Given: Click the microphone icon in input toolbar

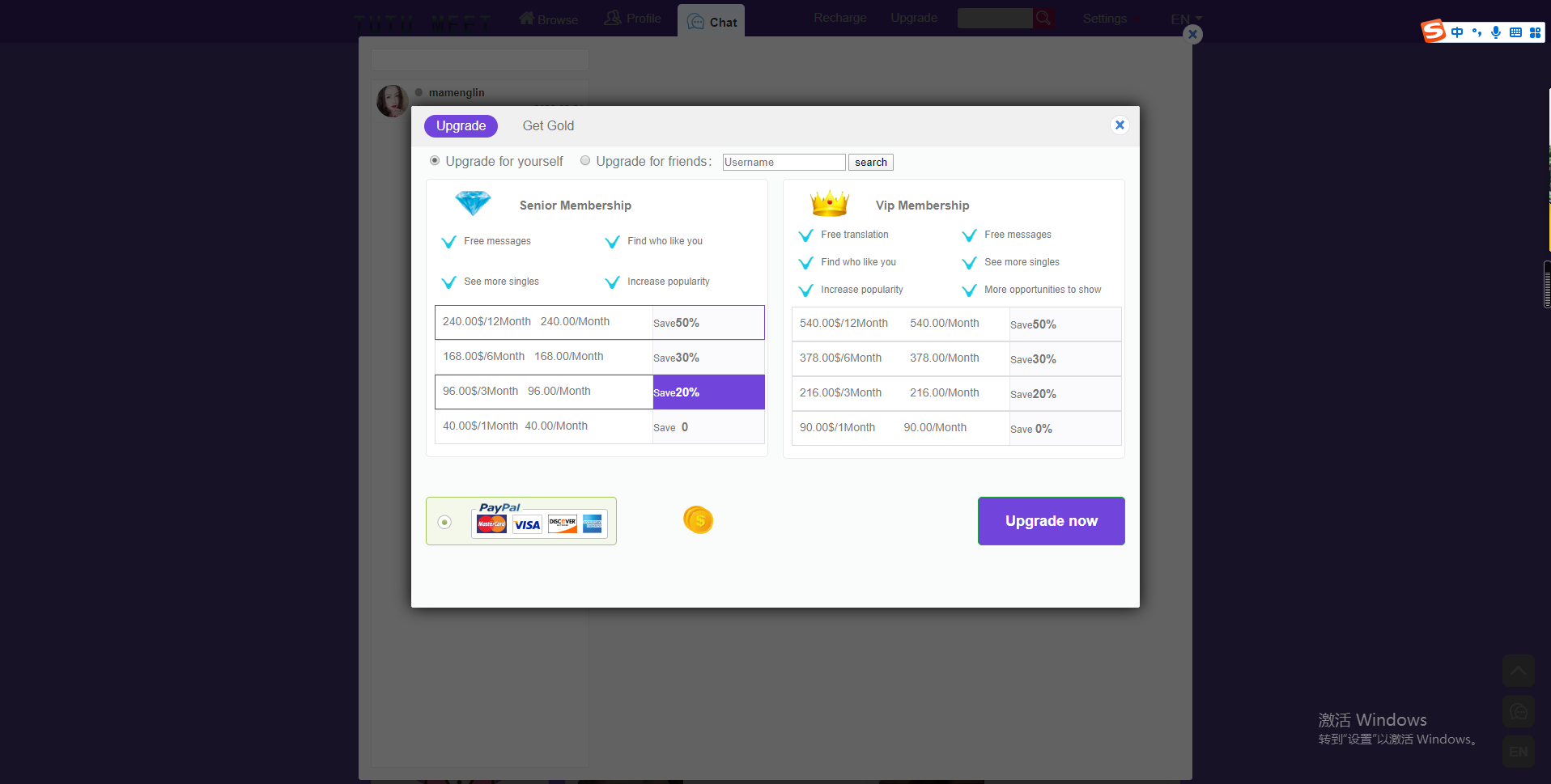Looking at the screenshot, I should (1496, 32).
